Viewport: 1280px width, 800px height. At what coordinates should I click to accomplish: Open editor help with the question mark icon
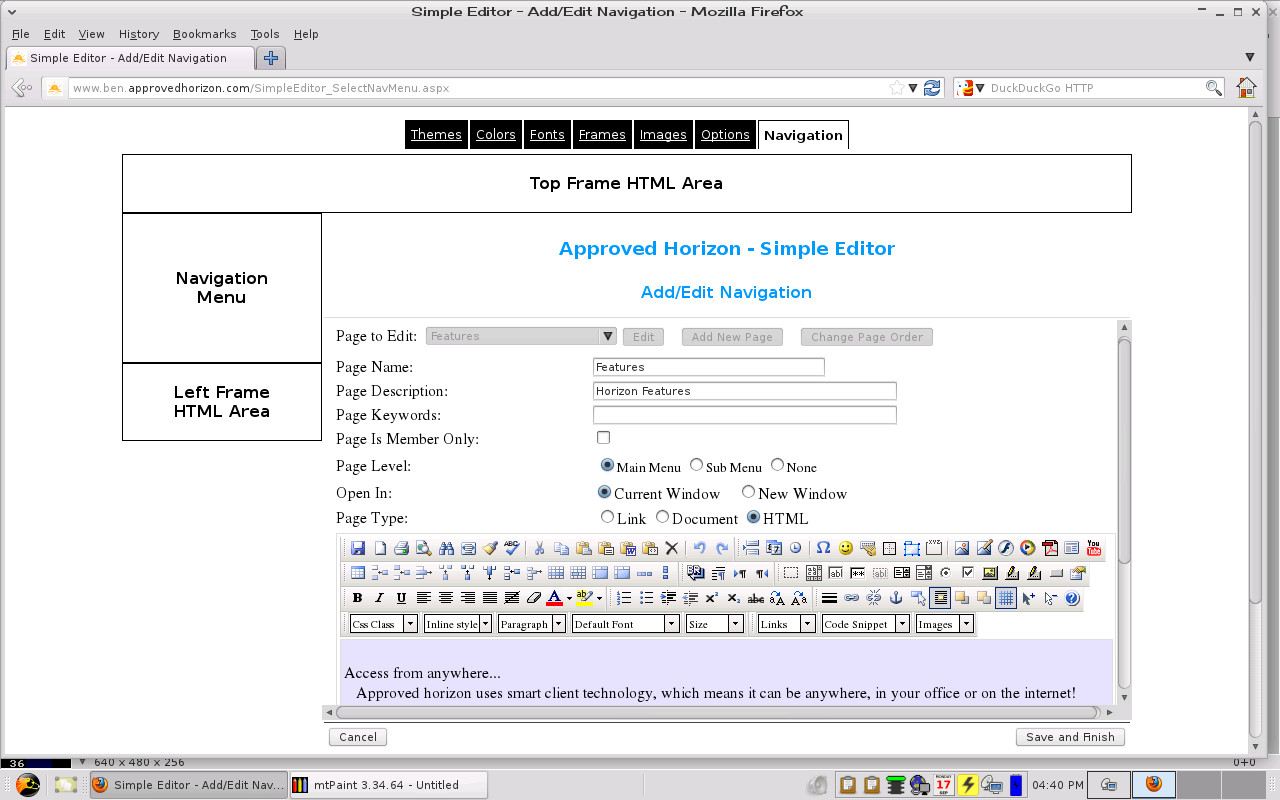coord(1072,598)
